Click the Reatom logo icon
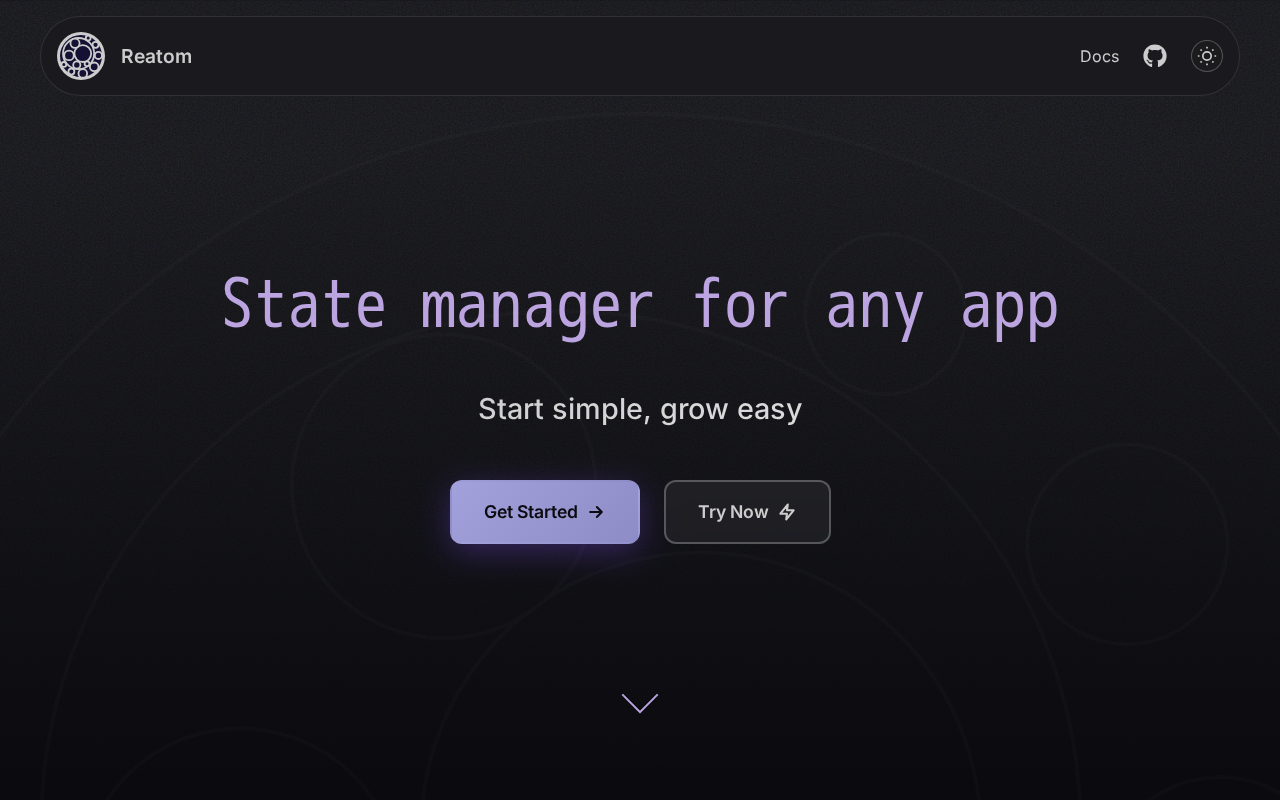 pyautogui.click(x=81, y=56)
